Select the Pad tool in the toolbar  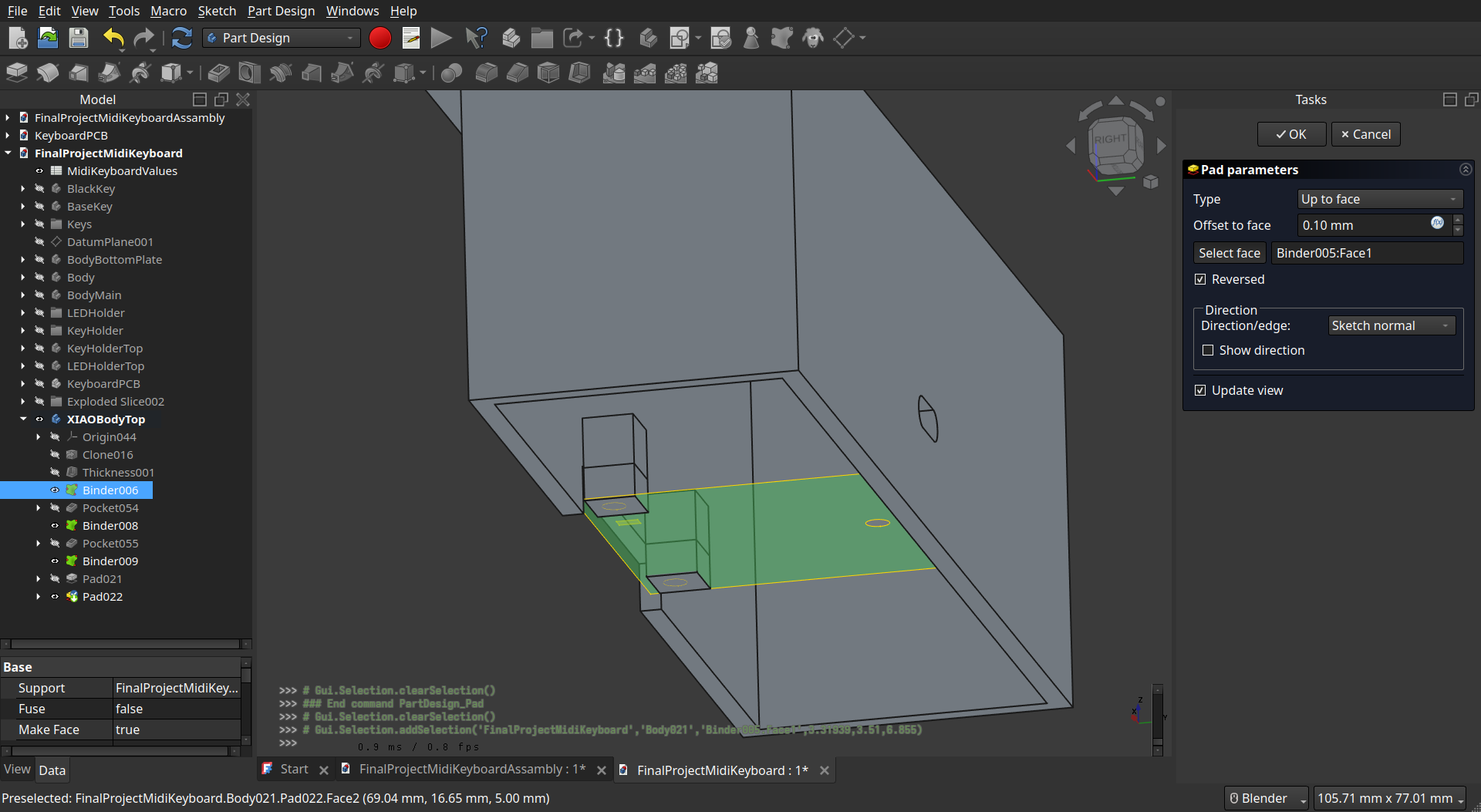pos(17,73)
